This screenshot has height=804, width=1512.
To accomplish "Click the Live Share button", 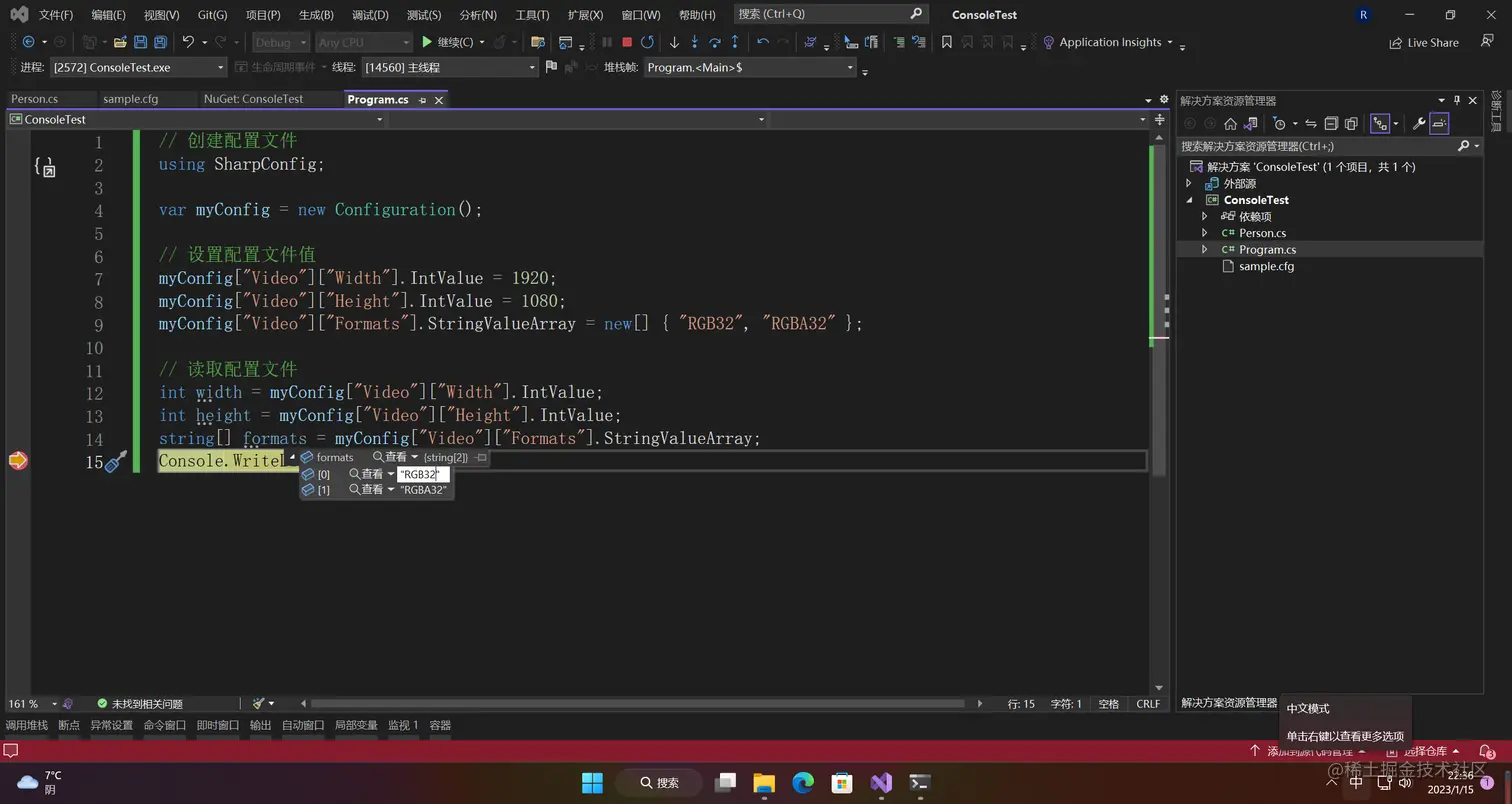I will 1424,43.
